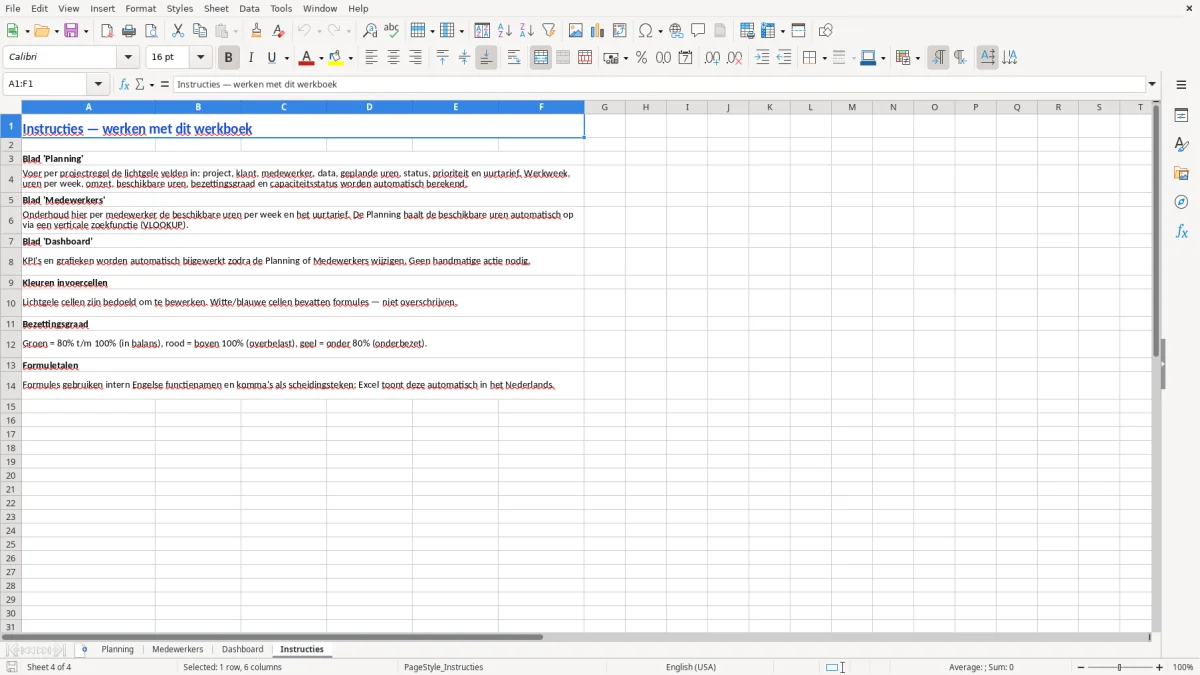Add a decimal place
The image size is (1200, 675).
click(712, 58)
